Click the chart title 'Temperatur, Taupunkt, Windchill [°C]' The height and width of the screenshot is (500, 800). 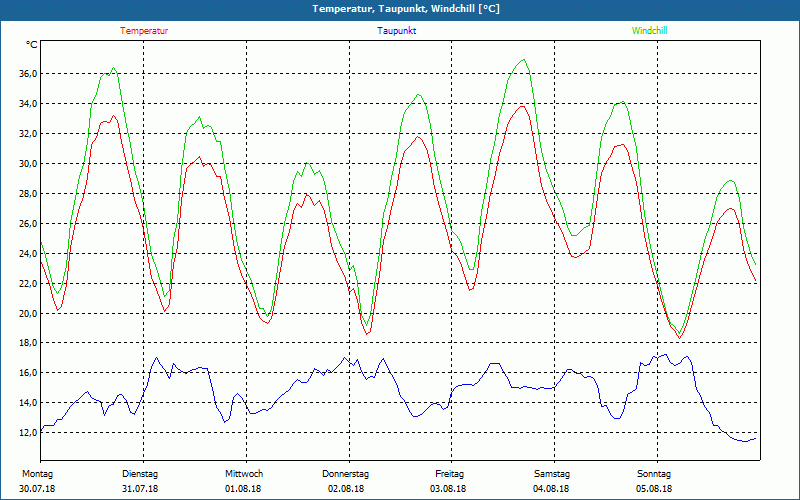[x=406, y=9]
